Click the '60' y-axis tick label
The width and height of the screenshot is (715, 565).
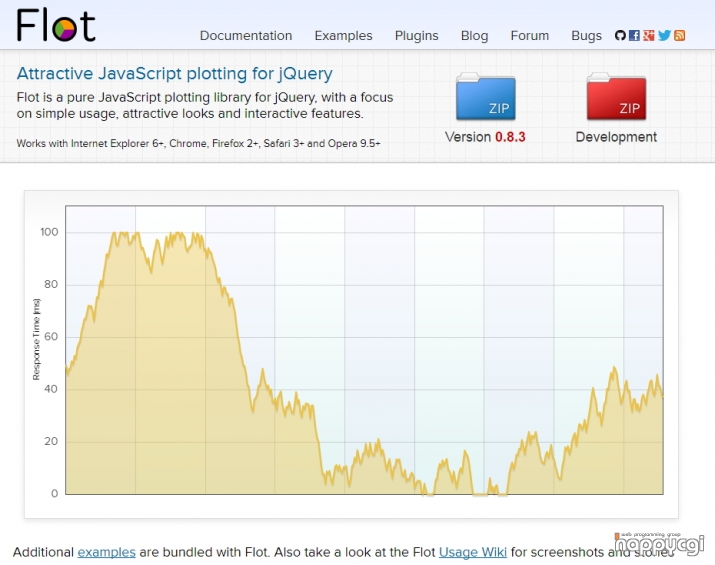click(51, 337)
